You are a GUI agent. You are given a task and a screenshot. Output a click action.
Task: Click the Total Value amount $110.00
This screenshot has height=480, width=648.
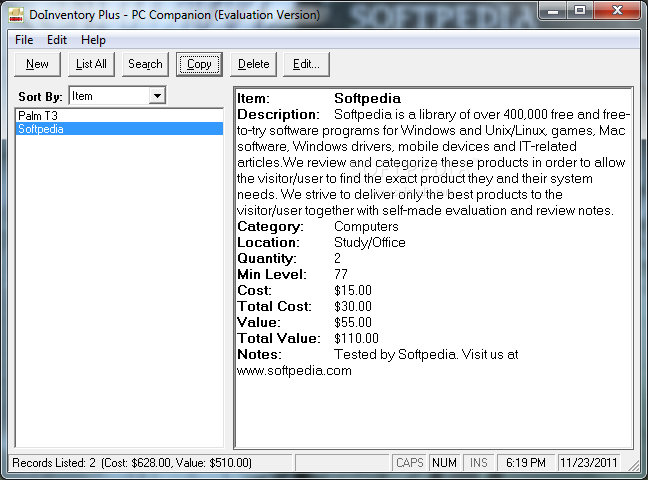[x=356, y=338]
